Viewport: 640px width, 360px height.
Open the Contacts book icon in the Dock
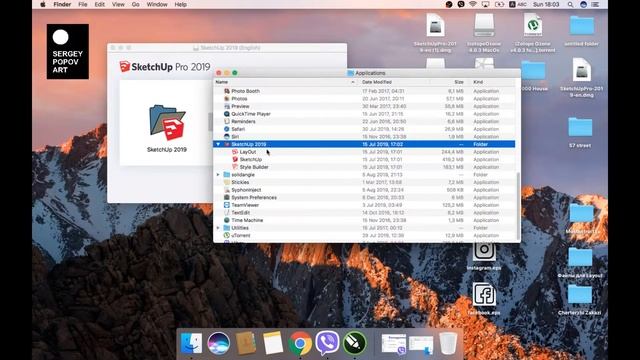pyautogui.click(x=246, y=343)
